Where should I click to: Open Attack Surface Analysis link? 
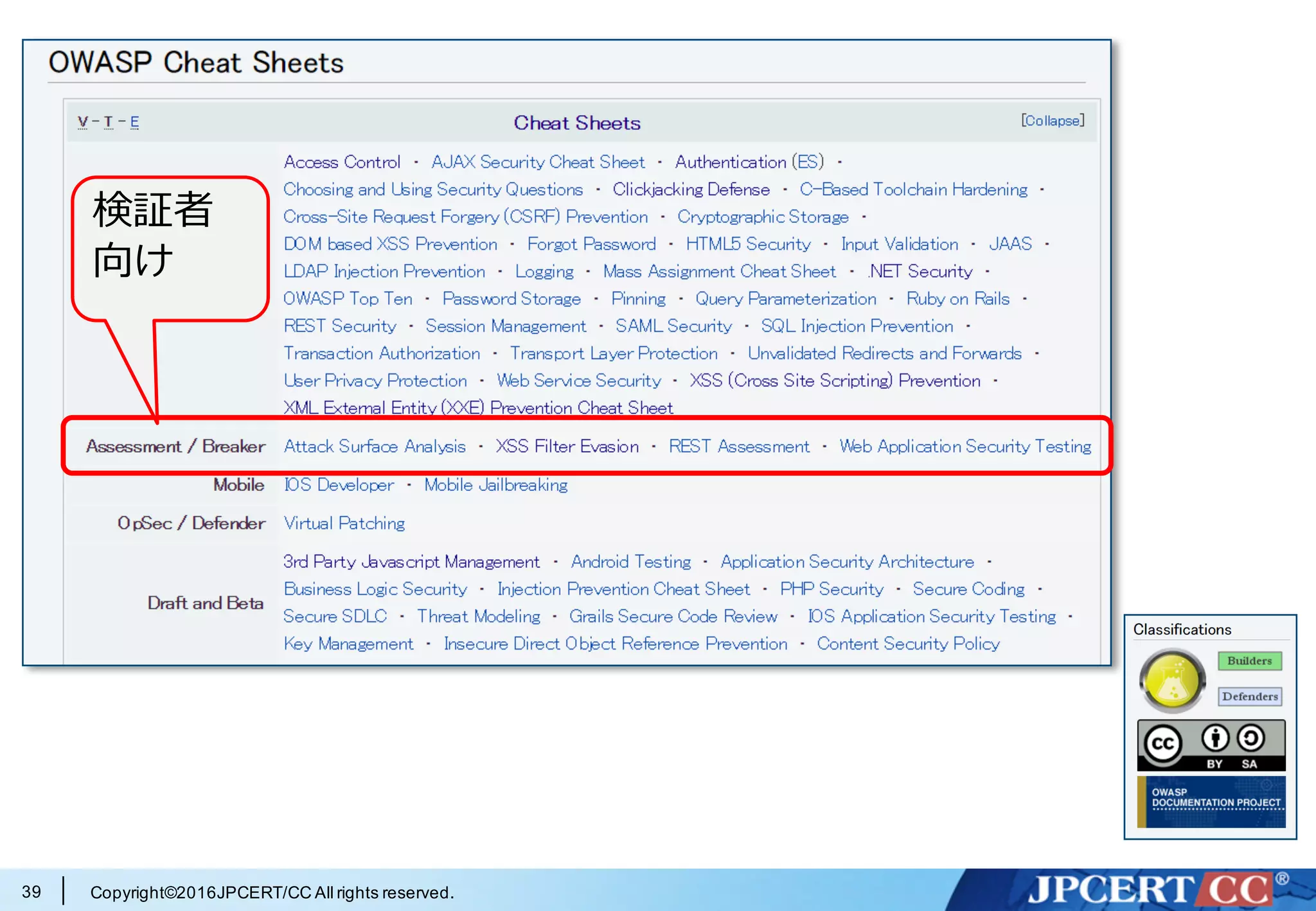(375, 447)
